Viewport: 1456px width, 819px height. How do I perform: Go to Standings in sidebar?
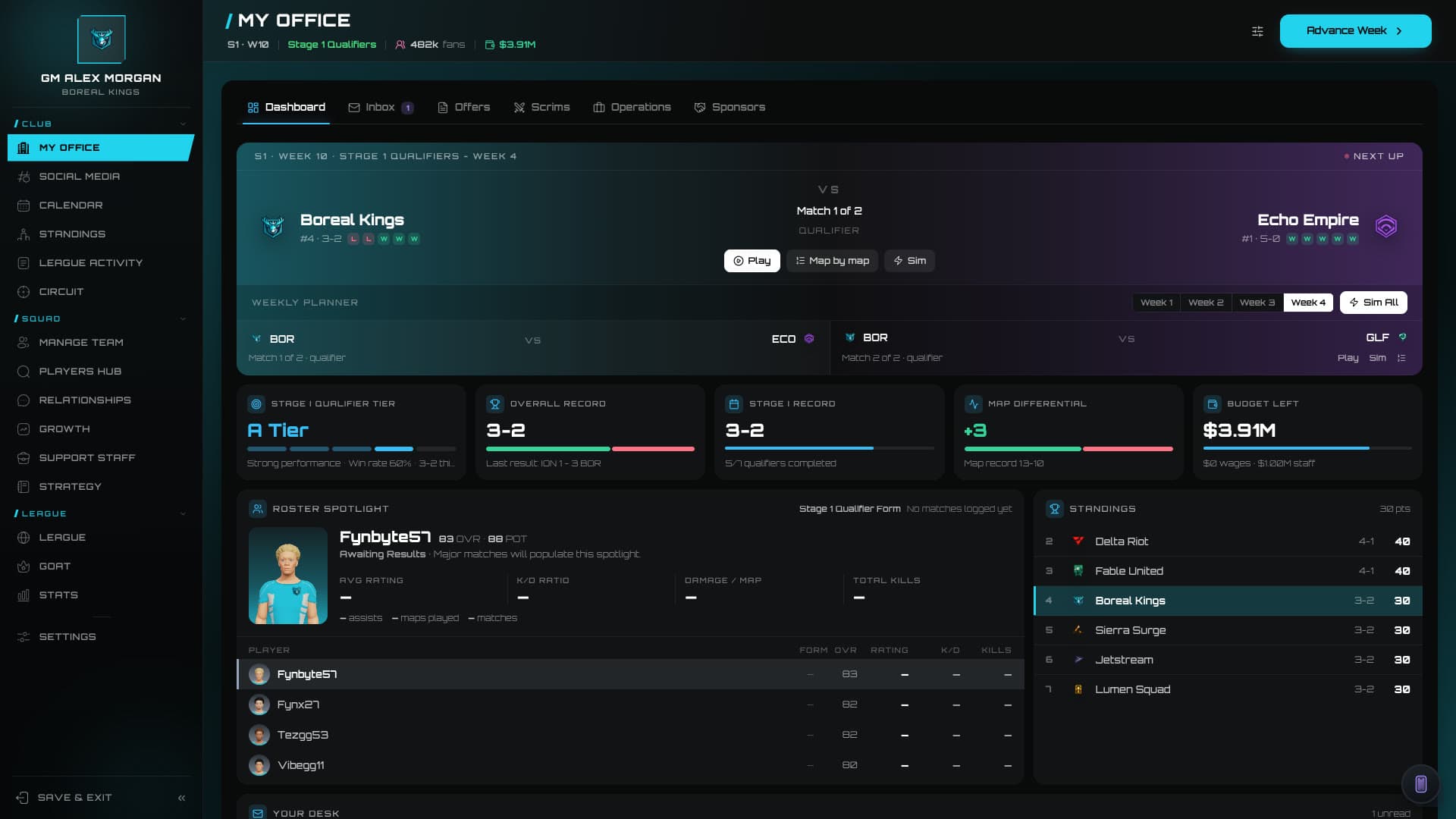[101, 234]
